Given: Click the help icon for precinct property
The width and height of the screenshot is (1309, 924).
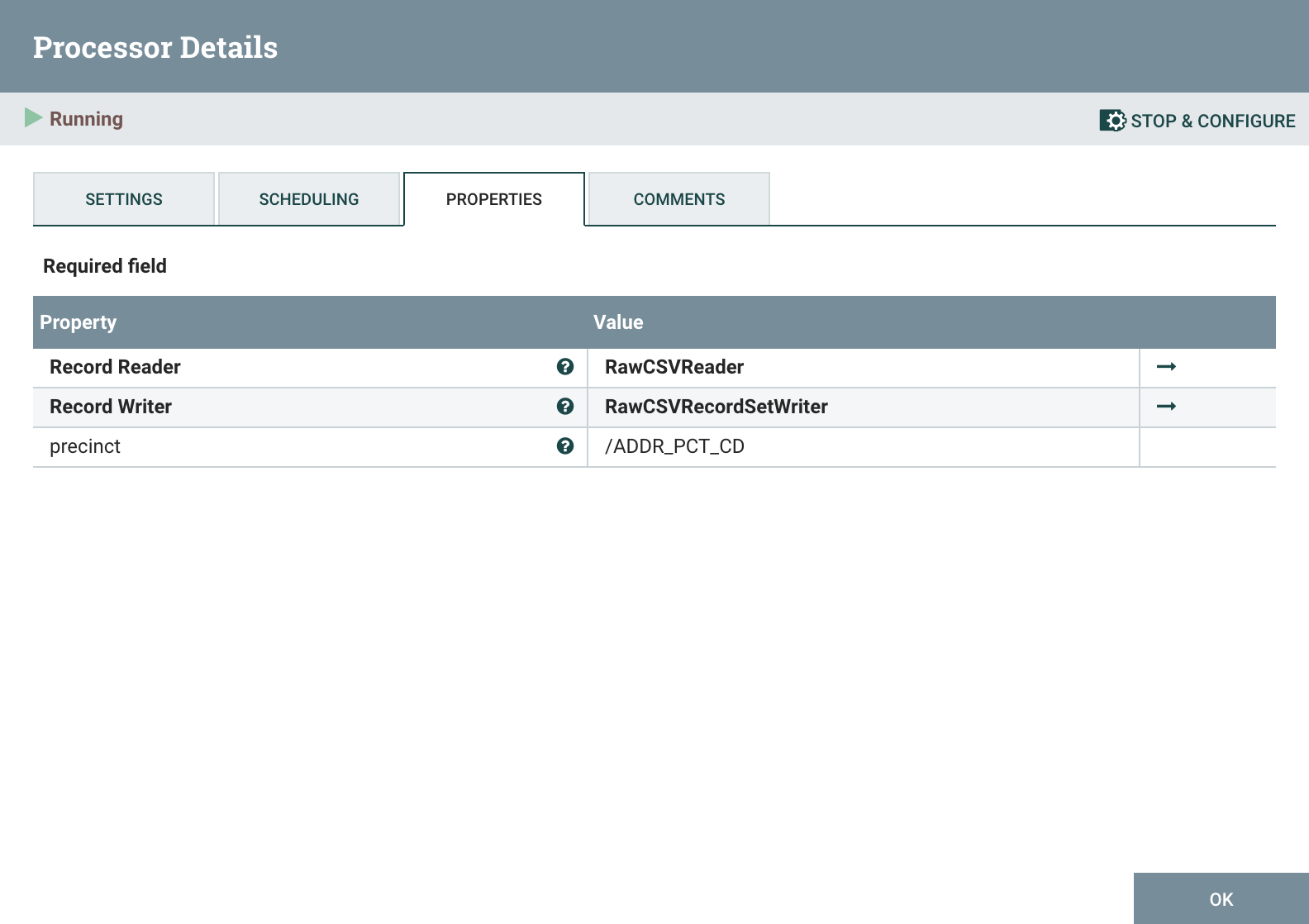Looking at the screenshot, I should click(x=565, y=446).
